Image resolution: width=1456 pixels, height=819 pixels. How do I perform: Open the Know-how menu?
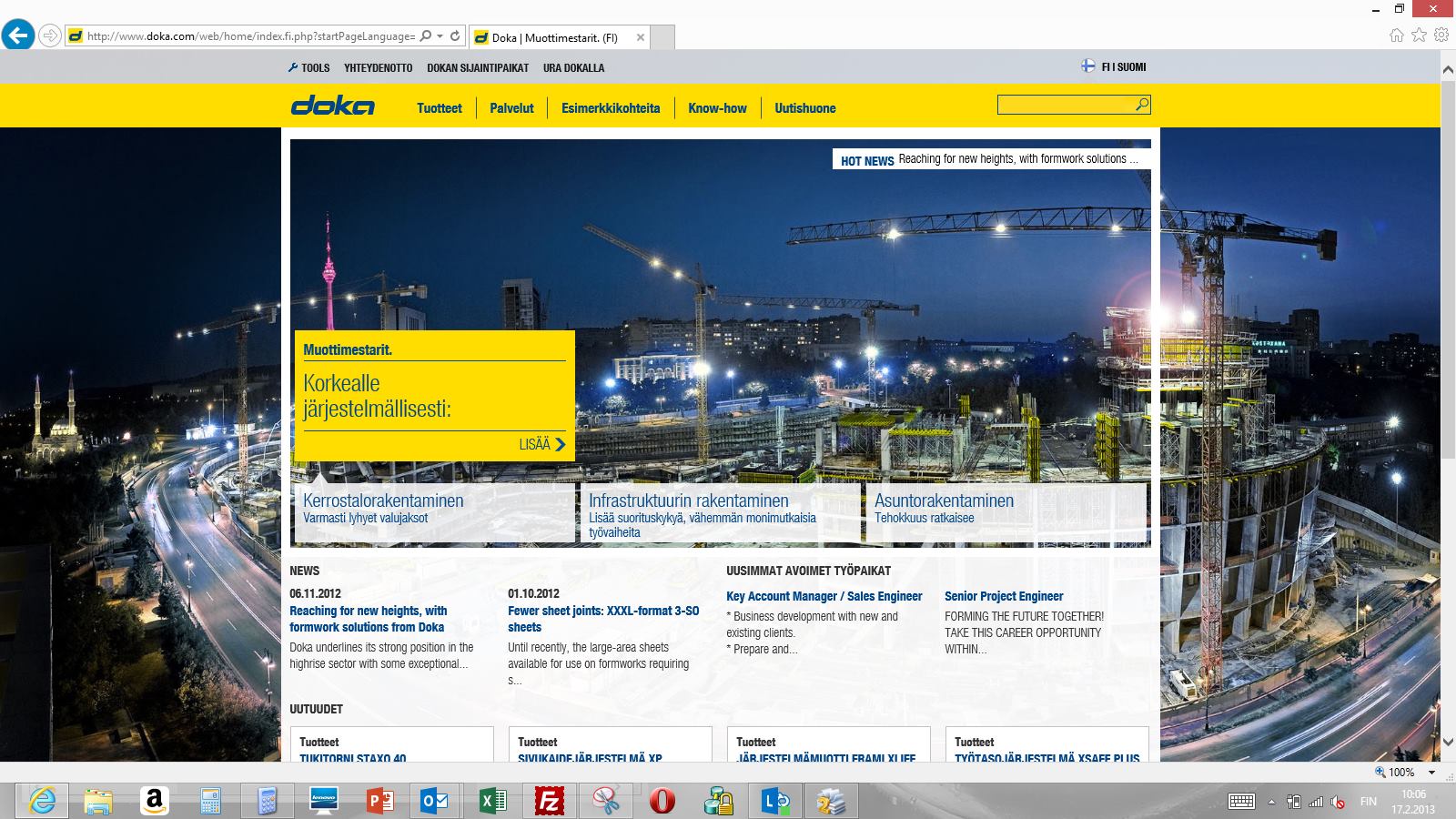[717, 107]
